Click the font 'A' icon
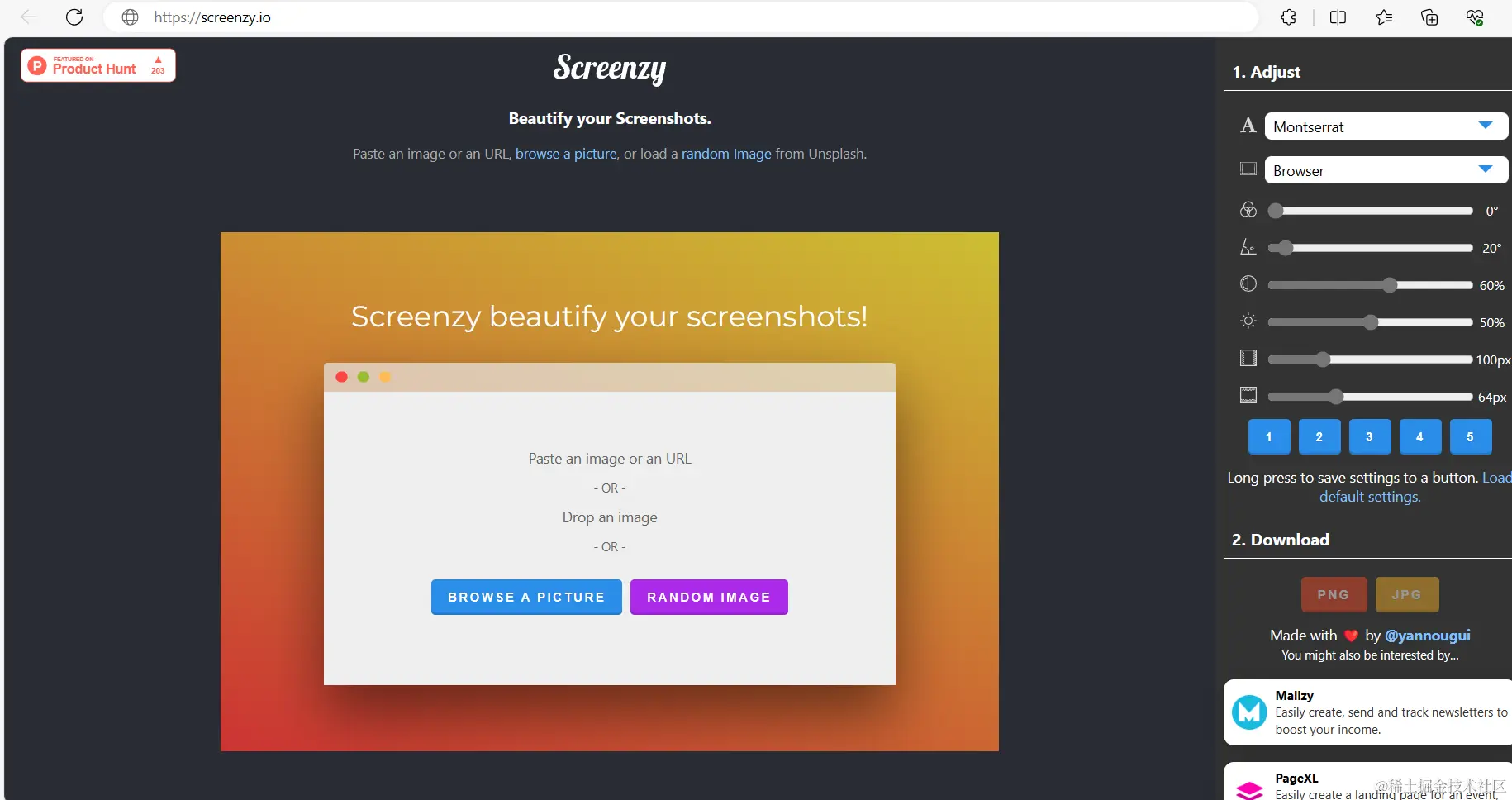The width and height of the screenshot is (1512, 800). coord(1248,126)
